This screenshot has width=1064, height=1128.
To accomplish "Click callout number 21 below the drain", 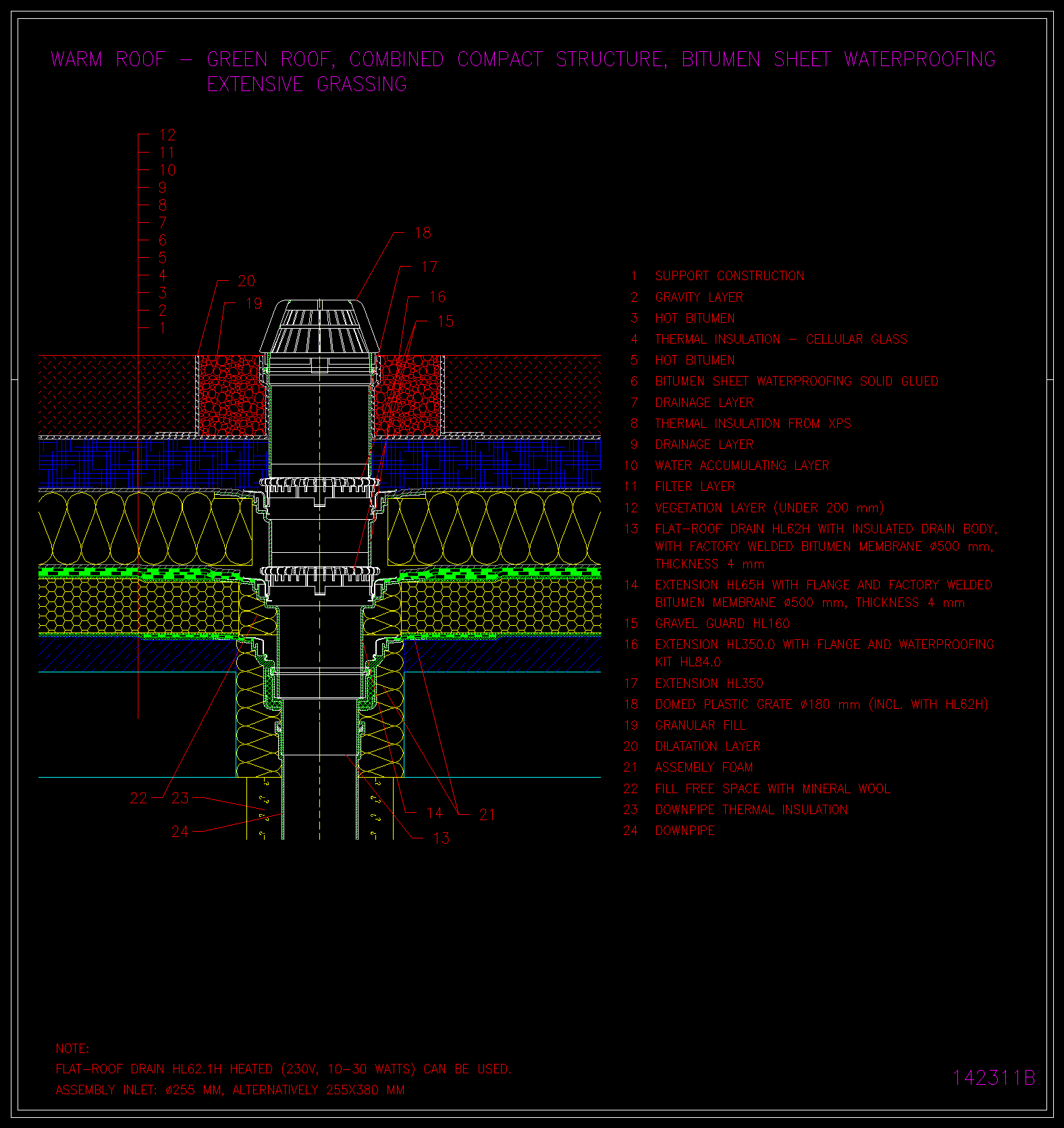I will pos(487,815).
